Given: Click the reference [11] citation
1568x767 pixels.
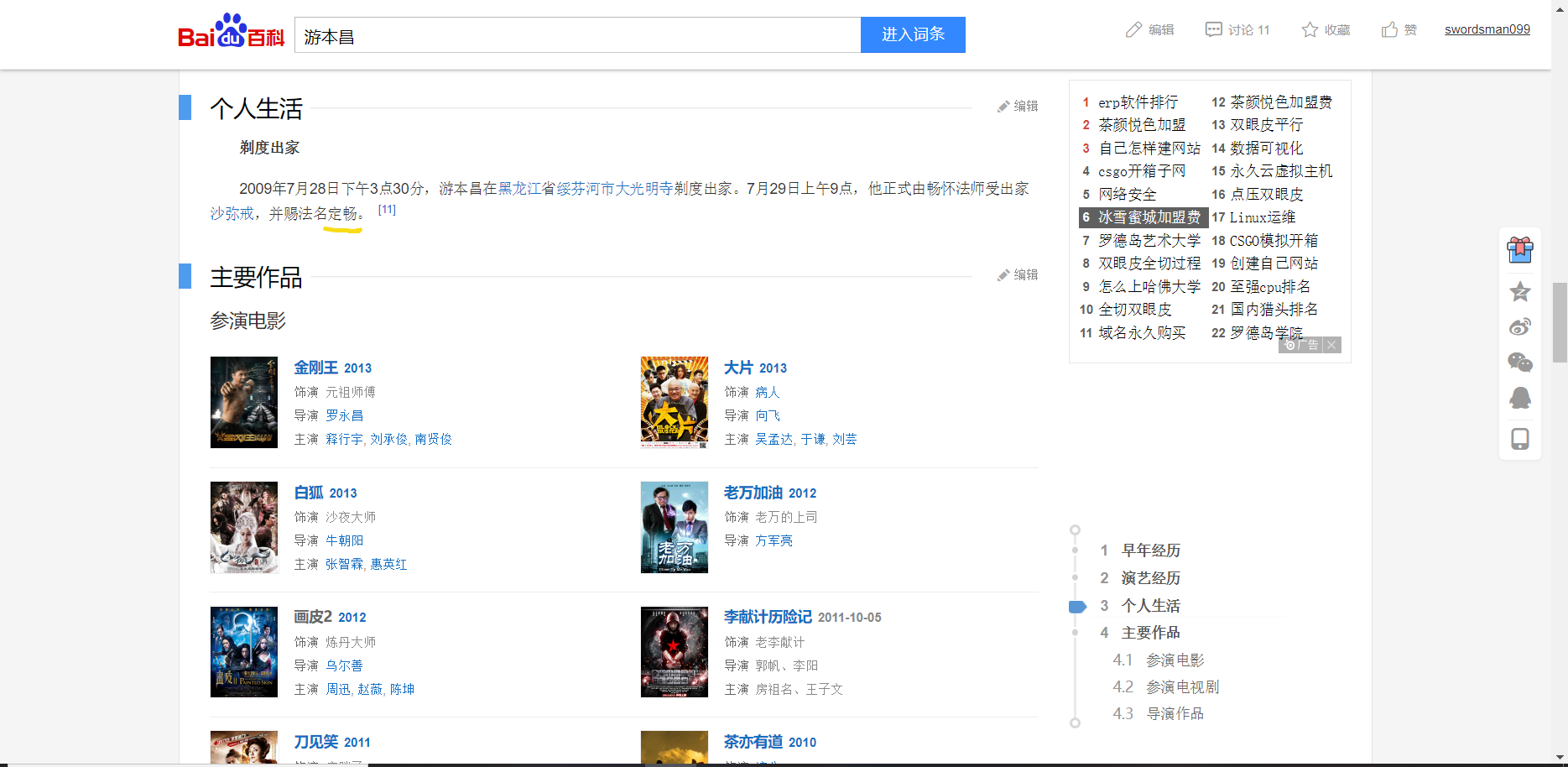Looking at the screenshot, I should click(387, 210).
